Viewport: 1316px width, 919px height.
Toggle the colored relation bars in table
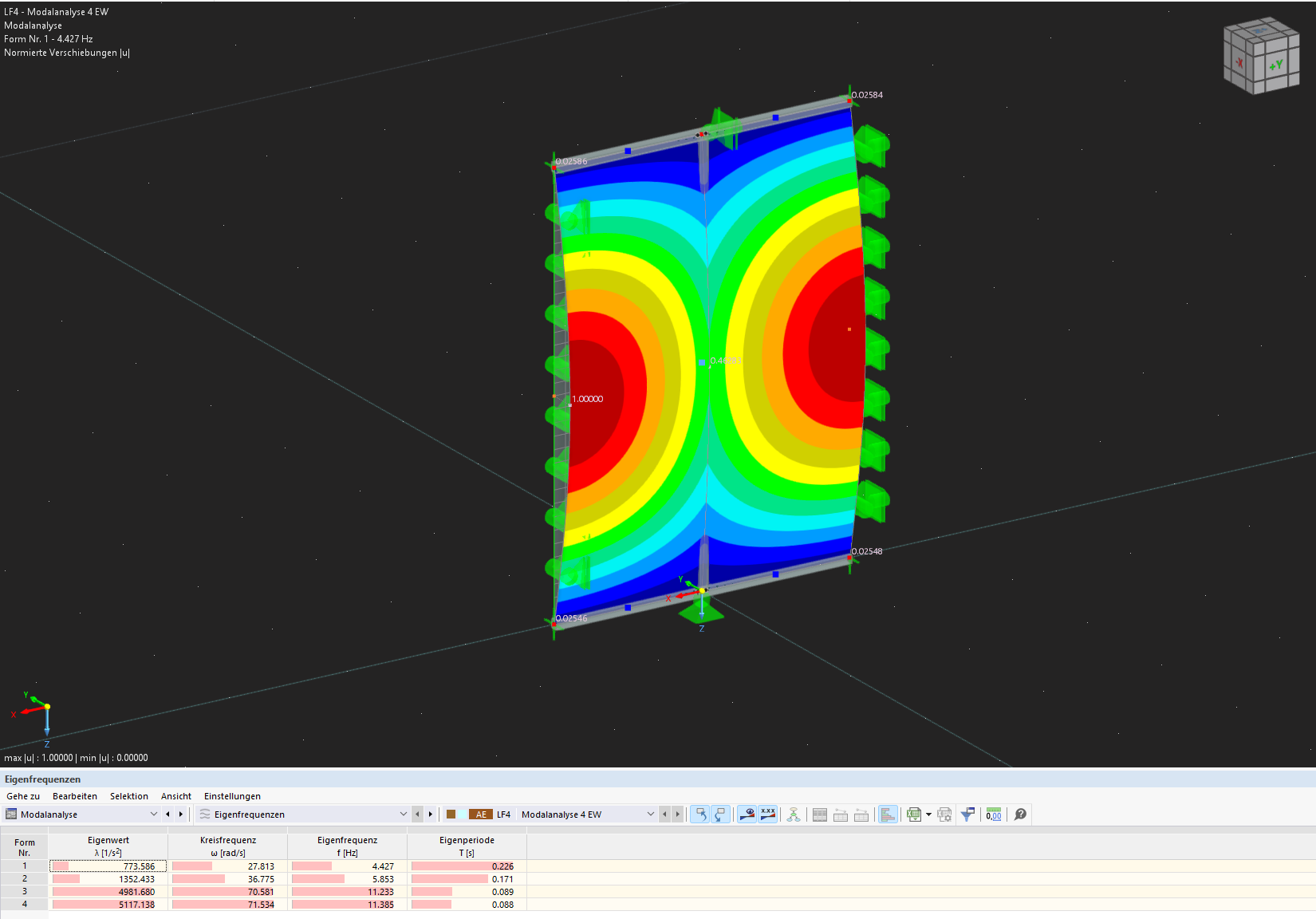click(x=887, y=814)
